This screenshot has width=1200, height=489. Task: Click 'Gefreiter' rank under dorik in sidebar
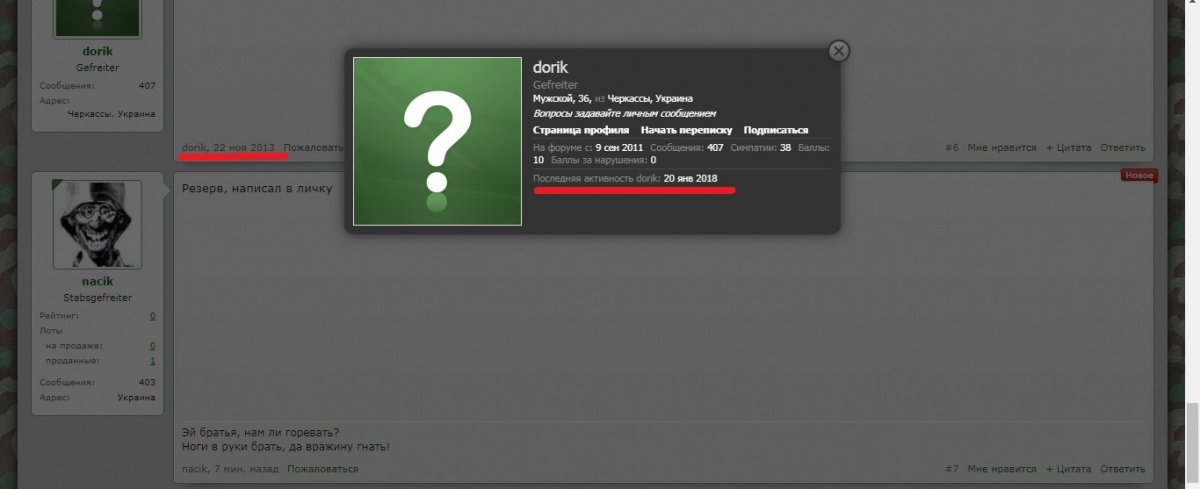[x=97, y=67]
